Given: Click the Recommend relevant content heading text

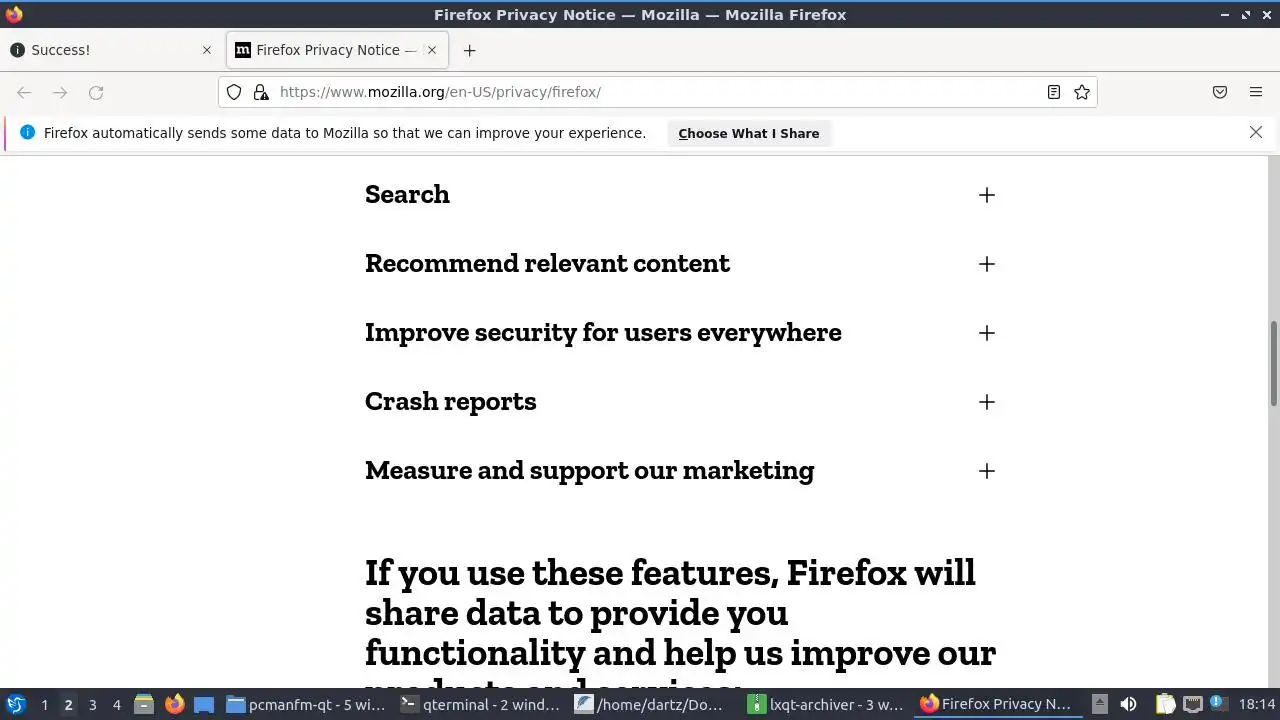Looking at the screenshot, I should [x=547, y=263].
